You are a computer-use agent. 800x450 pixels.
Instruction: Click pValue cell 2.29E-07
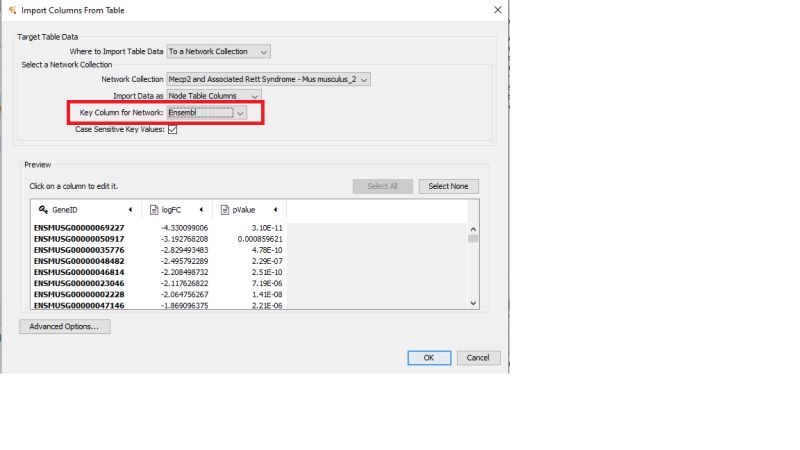pos(267,261)
